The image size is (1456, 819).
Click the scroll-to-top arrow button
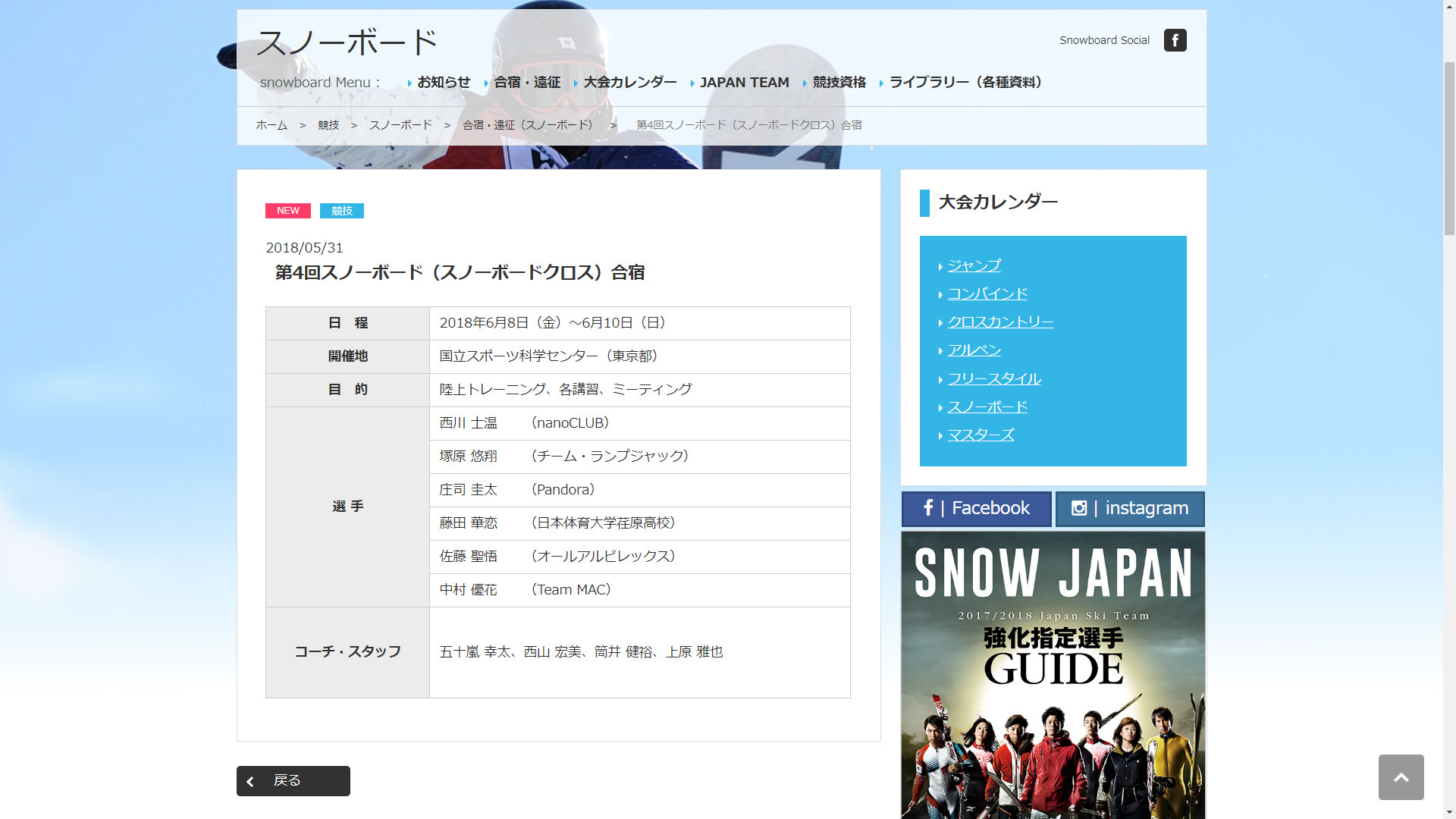point(1401,777)
